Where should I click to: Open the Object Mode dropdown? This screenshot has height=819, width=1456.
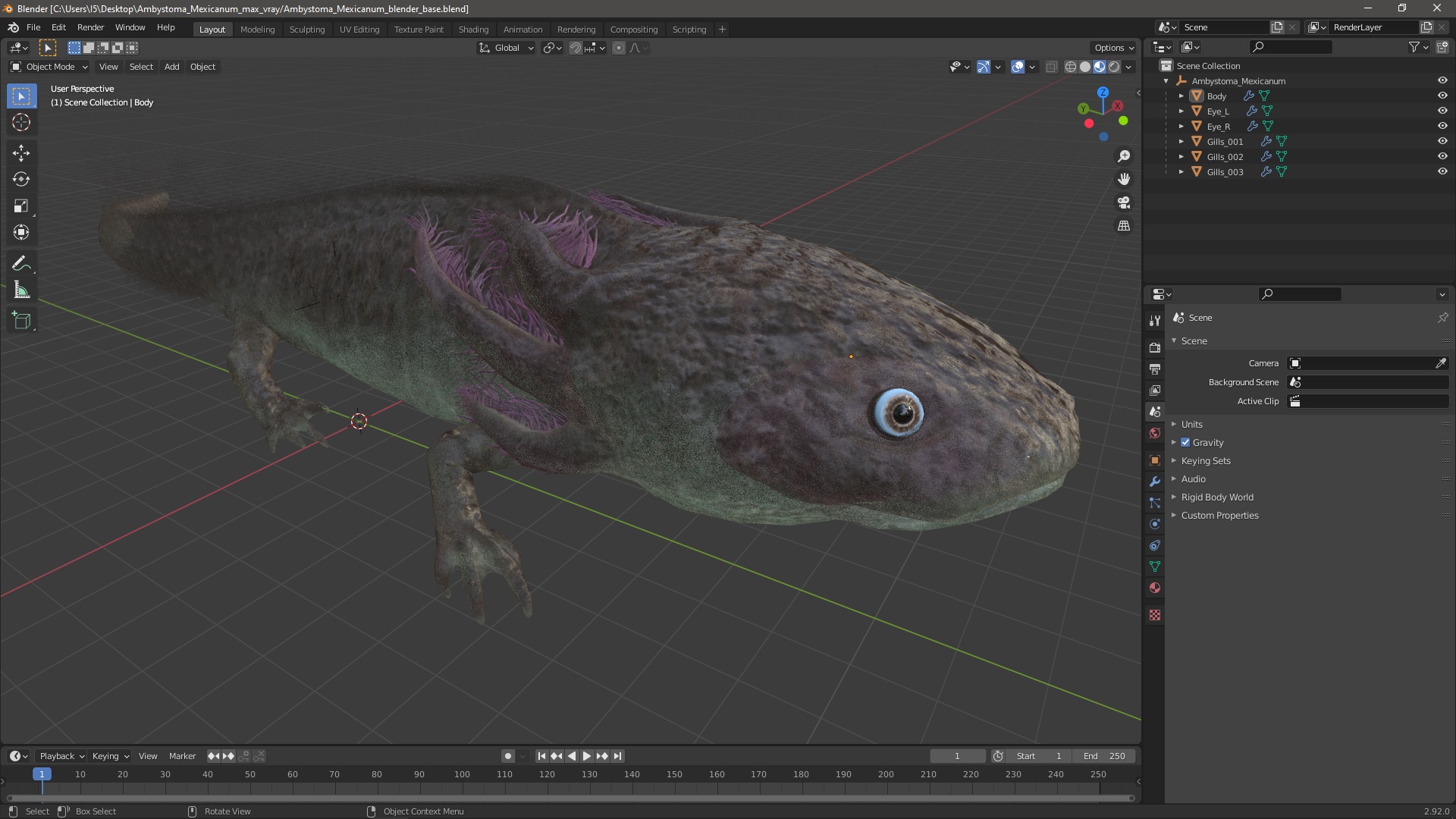point(49,67)
